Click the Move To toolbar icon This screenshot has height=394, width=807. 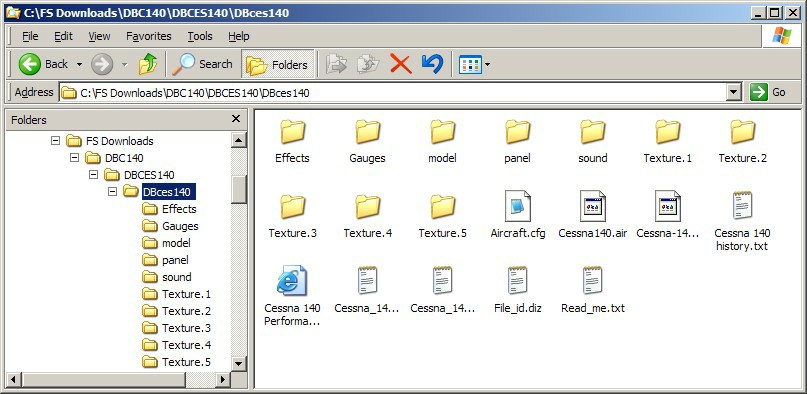point(337,64)
